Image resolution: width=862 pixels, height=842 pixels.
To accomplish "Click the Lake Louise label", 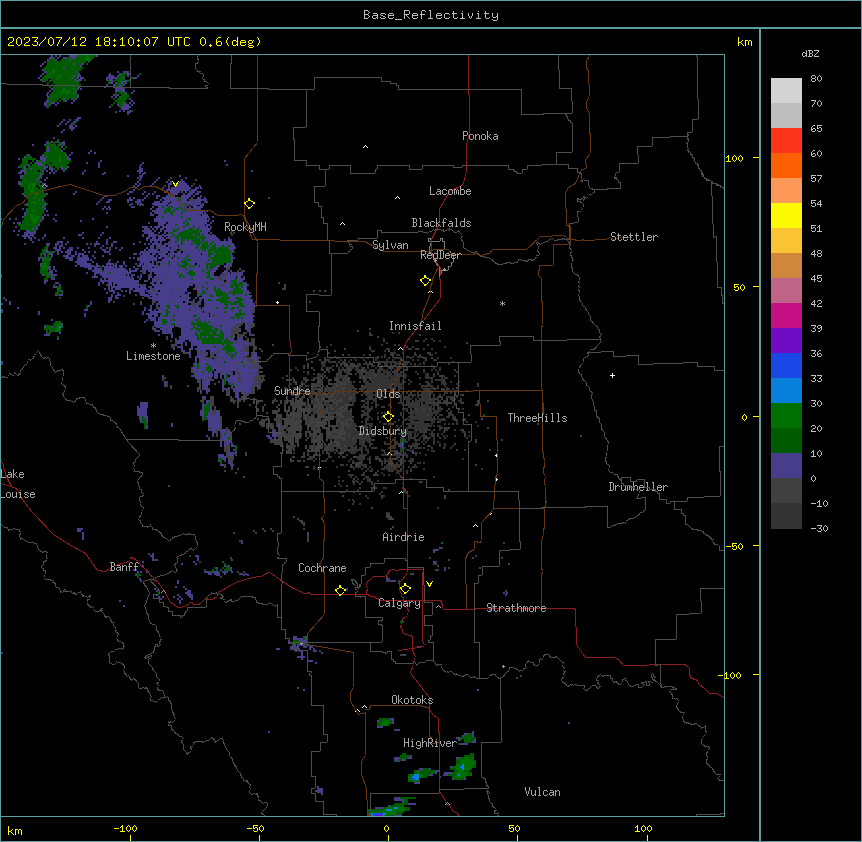I will point(18,484).
